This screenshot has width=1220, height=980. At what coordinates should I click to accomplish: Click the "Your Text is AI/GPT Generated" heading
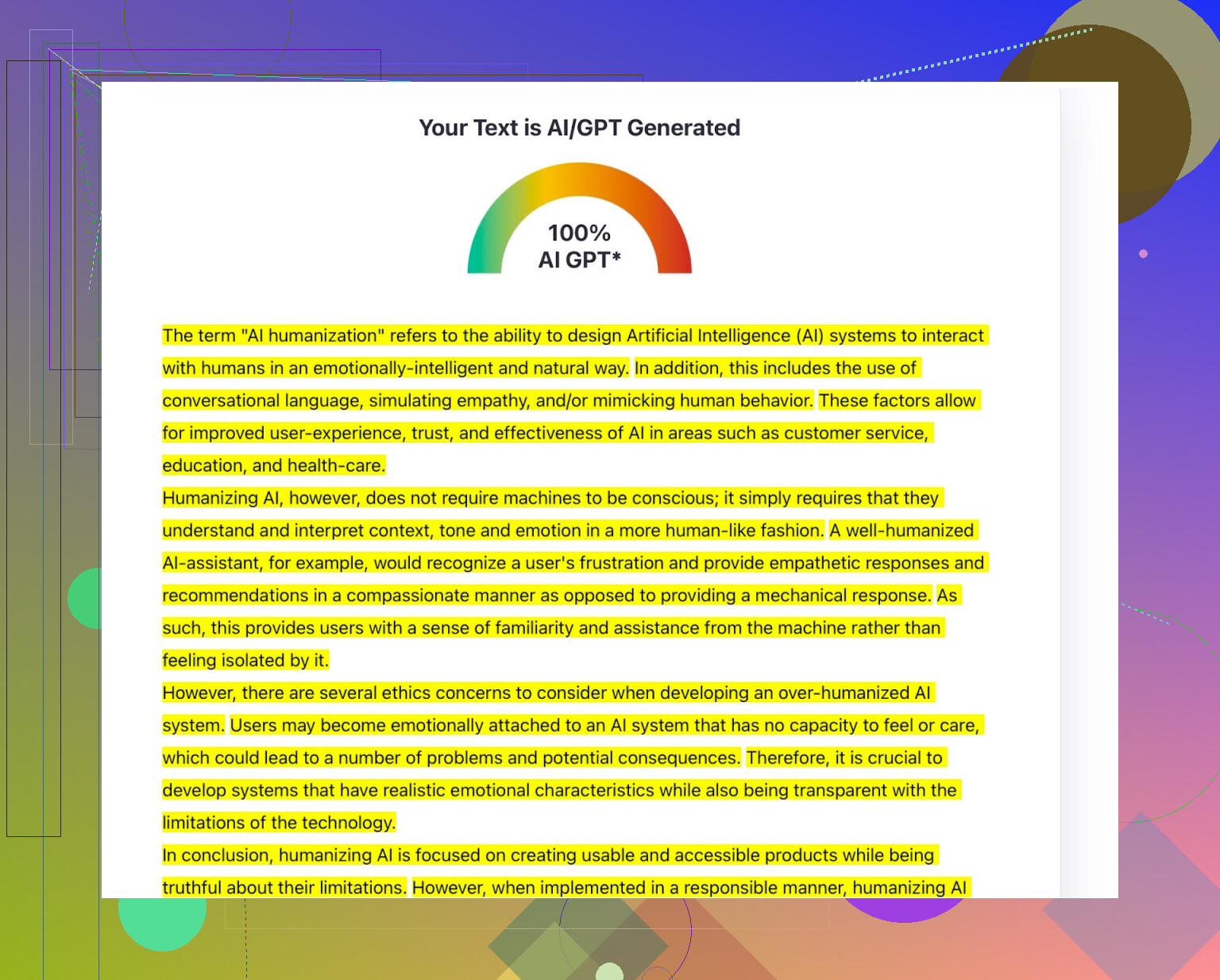click(579, 128)
